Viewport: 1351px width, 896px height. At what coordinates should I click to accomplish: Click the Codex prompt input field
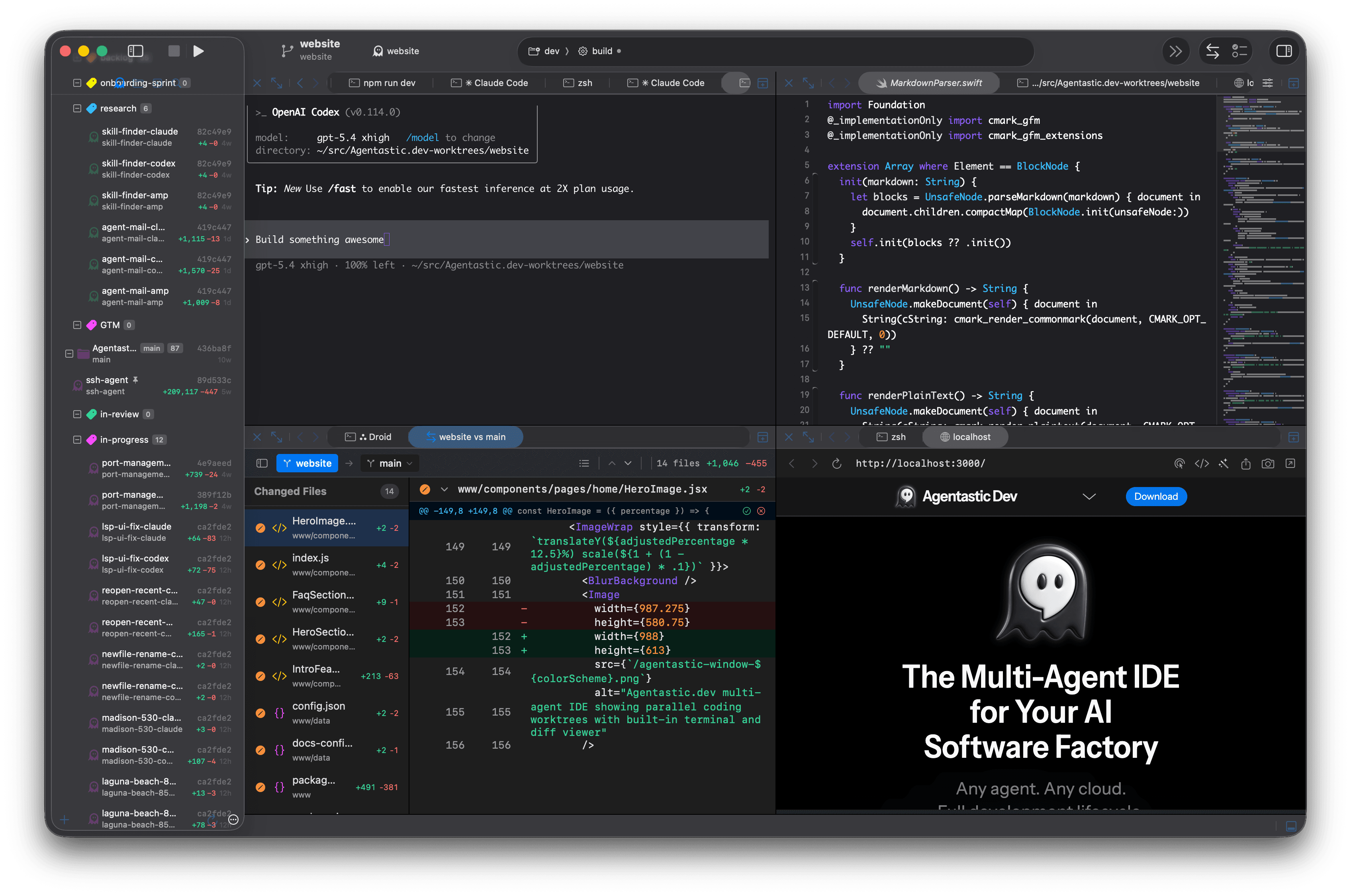[506, 239]
